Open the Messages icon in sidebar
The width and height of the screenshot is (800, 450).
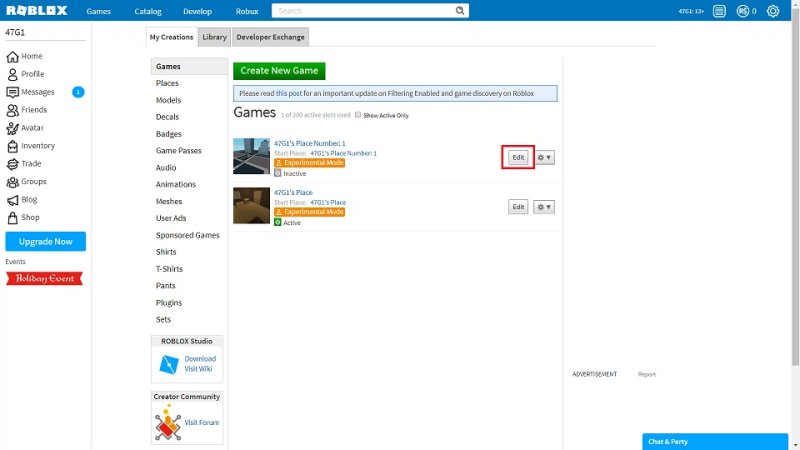point(12,92)
